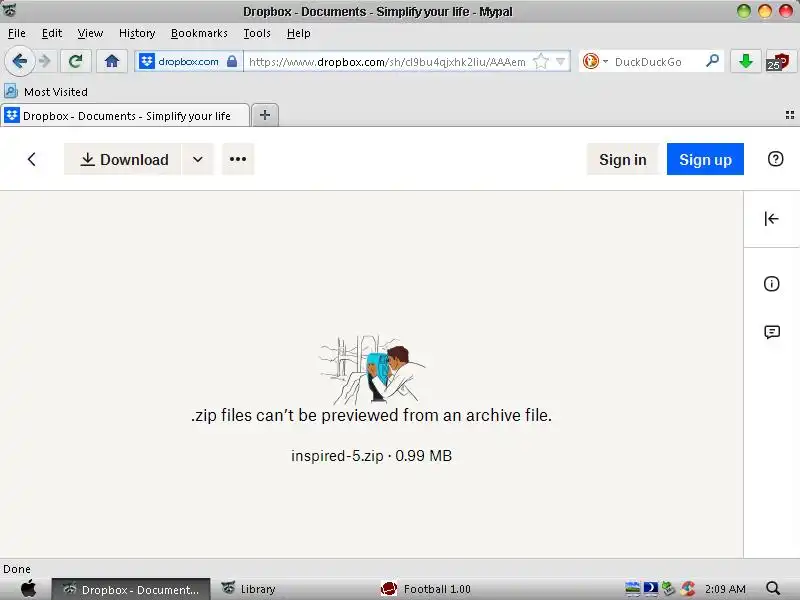Click the padlock security icon

point(232,62)
